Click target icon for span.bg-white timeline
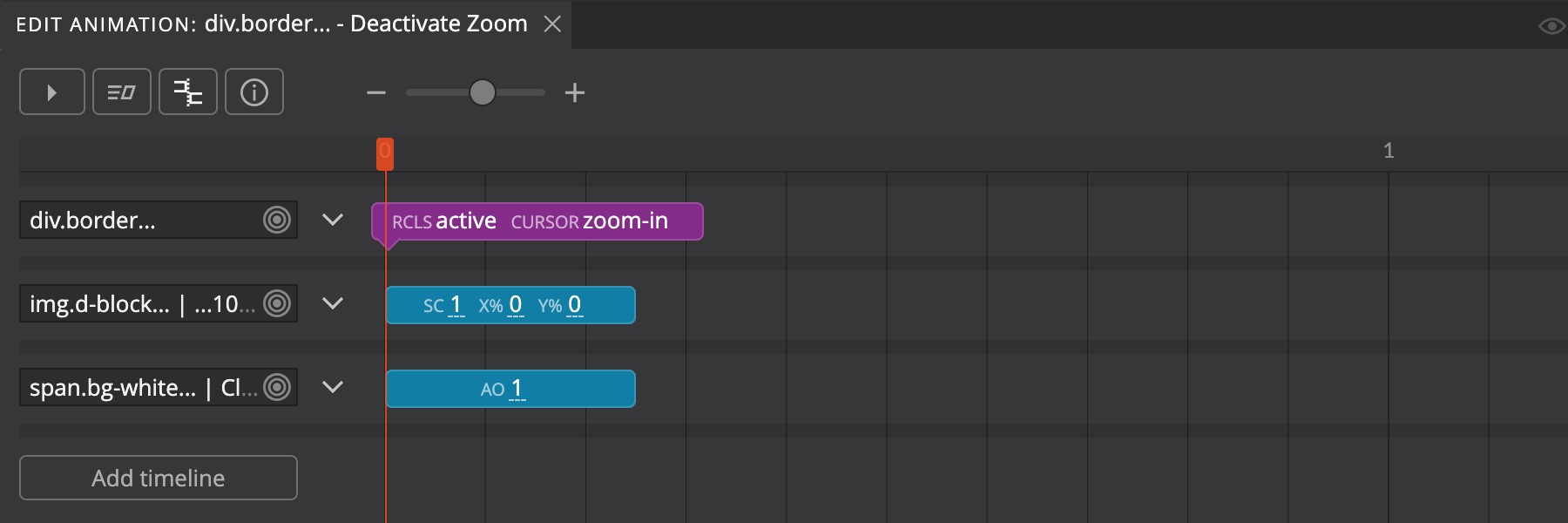The image size is (1568, 523). click(277, 387)
